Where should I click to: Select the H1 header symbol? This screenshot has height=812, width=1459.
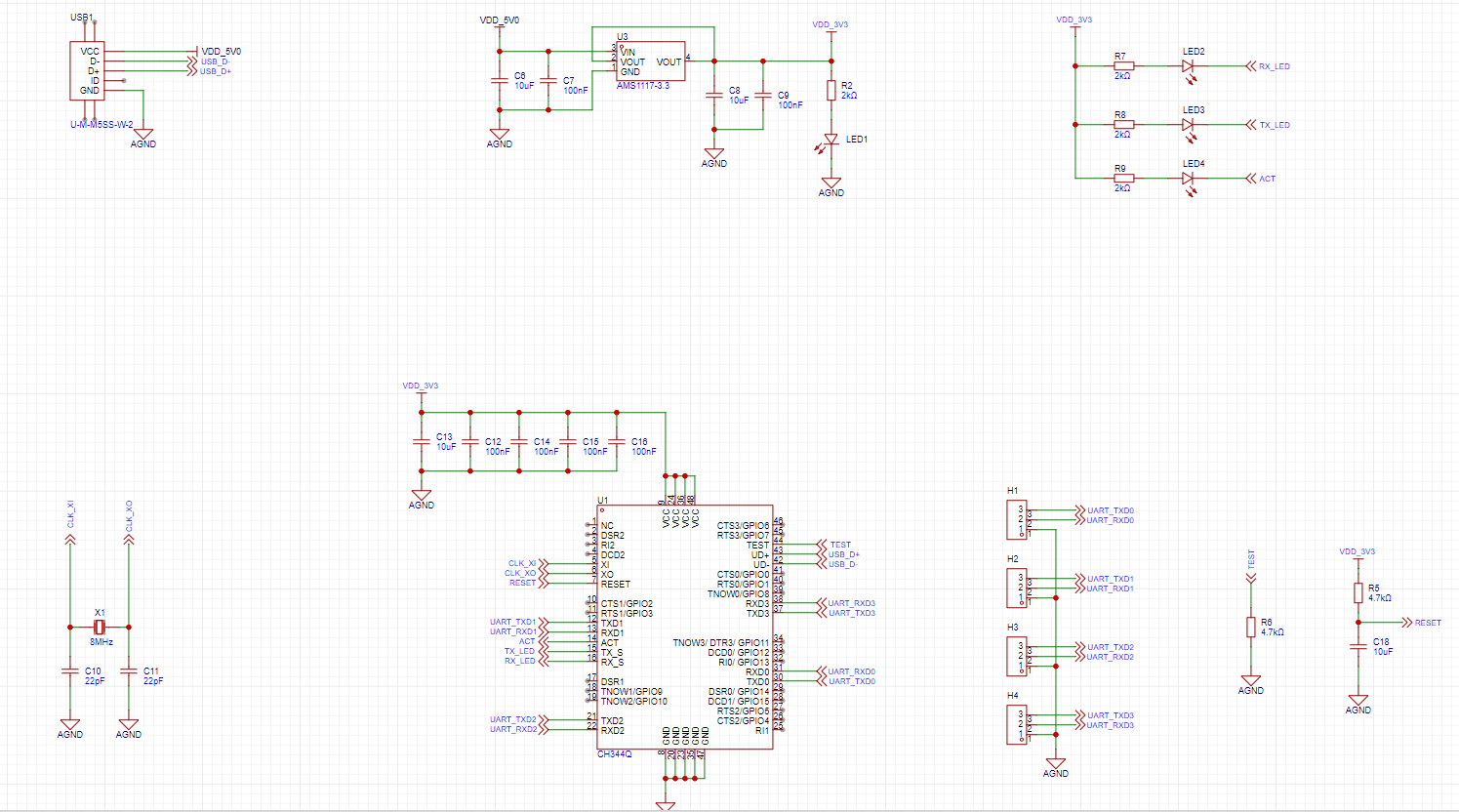pos(1016,520)
